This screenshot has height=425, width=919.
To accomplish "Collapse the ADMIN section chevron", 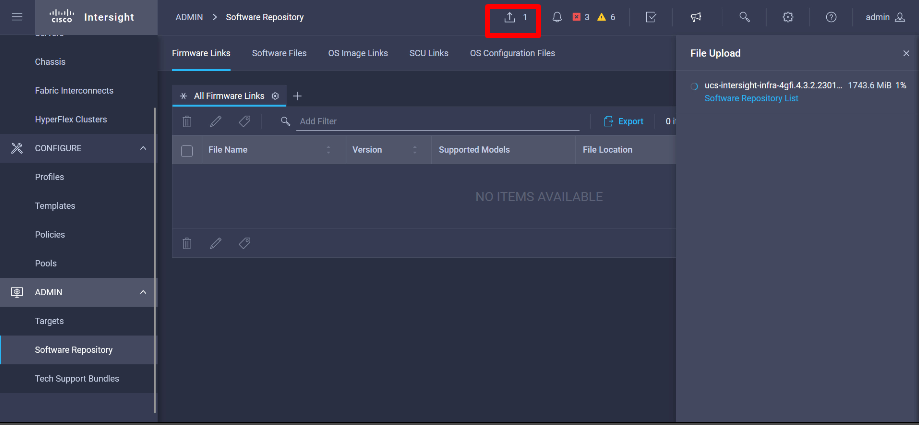I will click(x=143, y=292).
